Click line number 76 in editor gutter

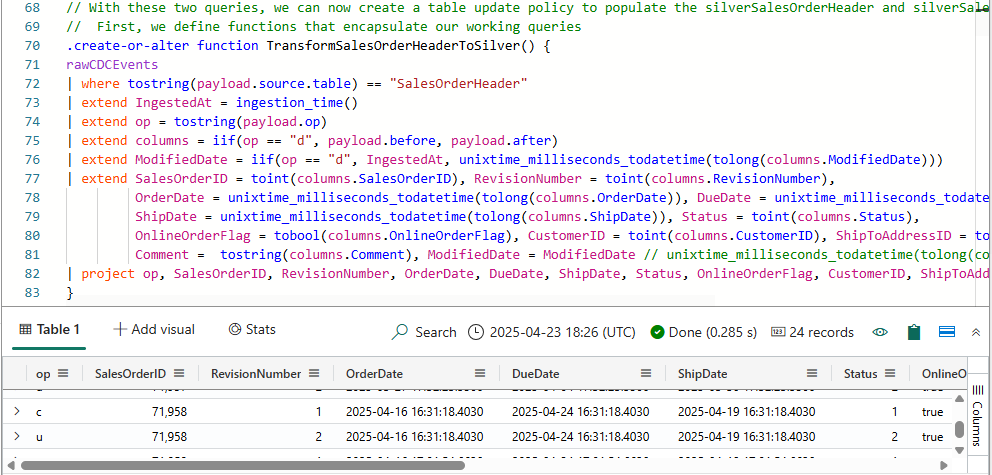pyautogui.click(x=32, y=159)
